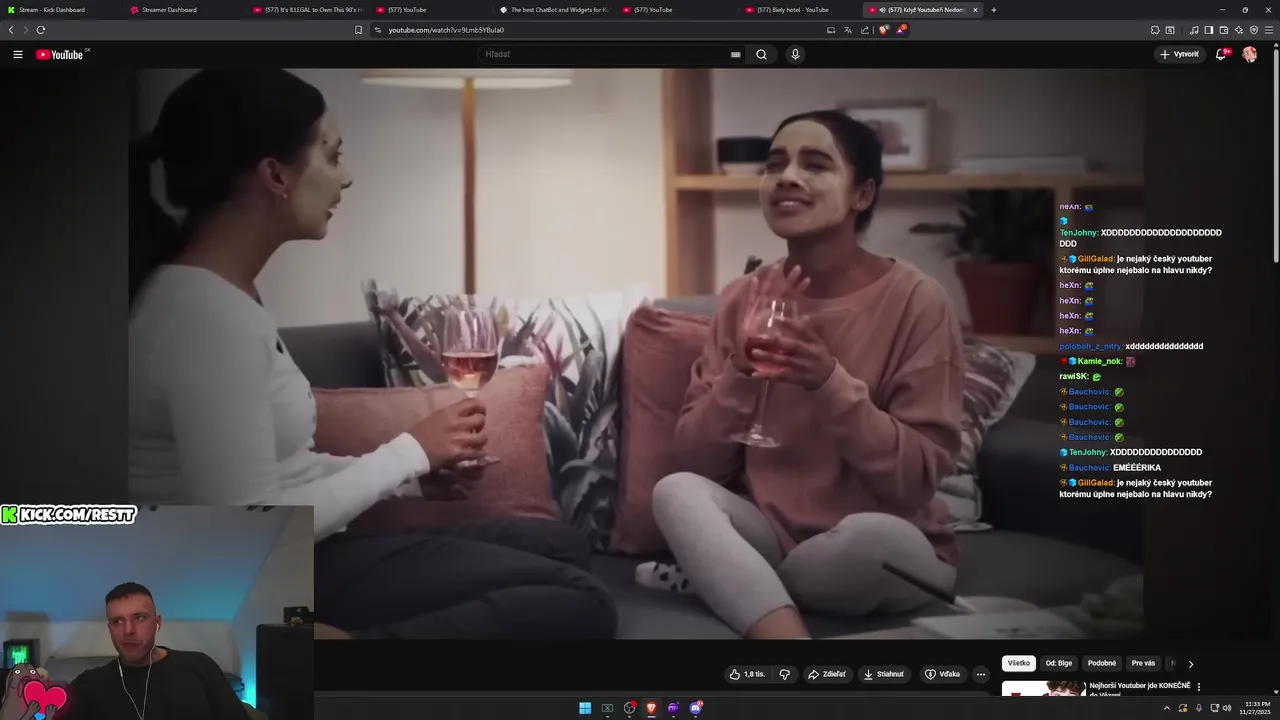Open the Windows Start menu
Screen dimensions: 1280x720
(585, 708)
